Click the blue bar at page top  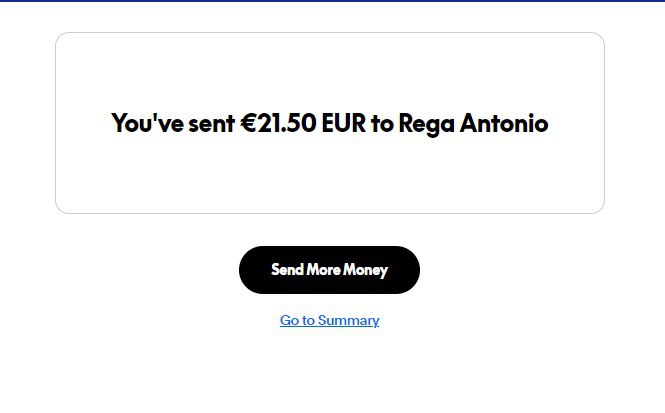coord(332,1)
